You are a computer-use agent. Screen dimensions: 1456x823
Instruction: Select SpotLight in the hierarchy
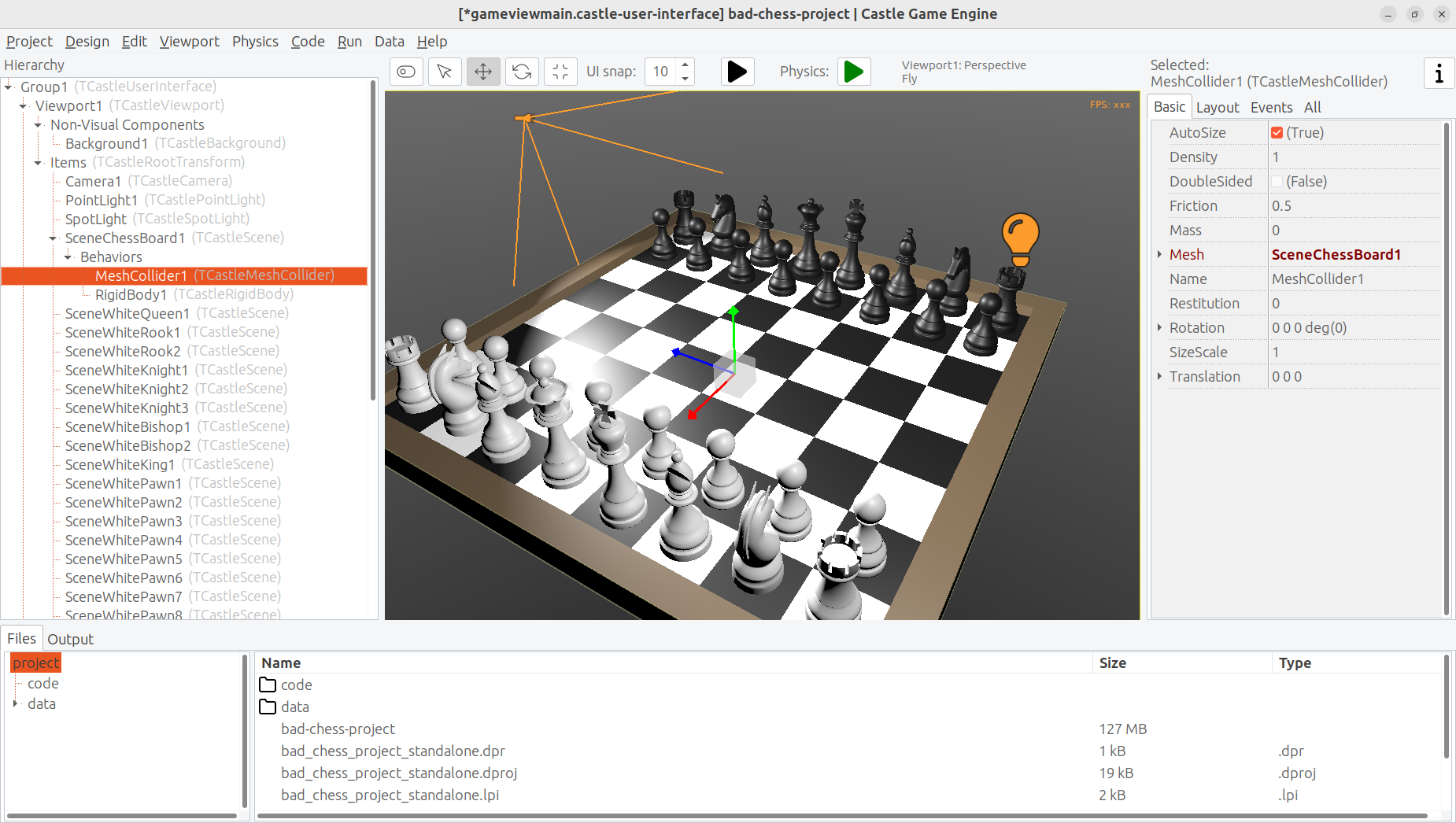(x=157, y=219)
